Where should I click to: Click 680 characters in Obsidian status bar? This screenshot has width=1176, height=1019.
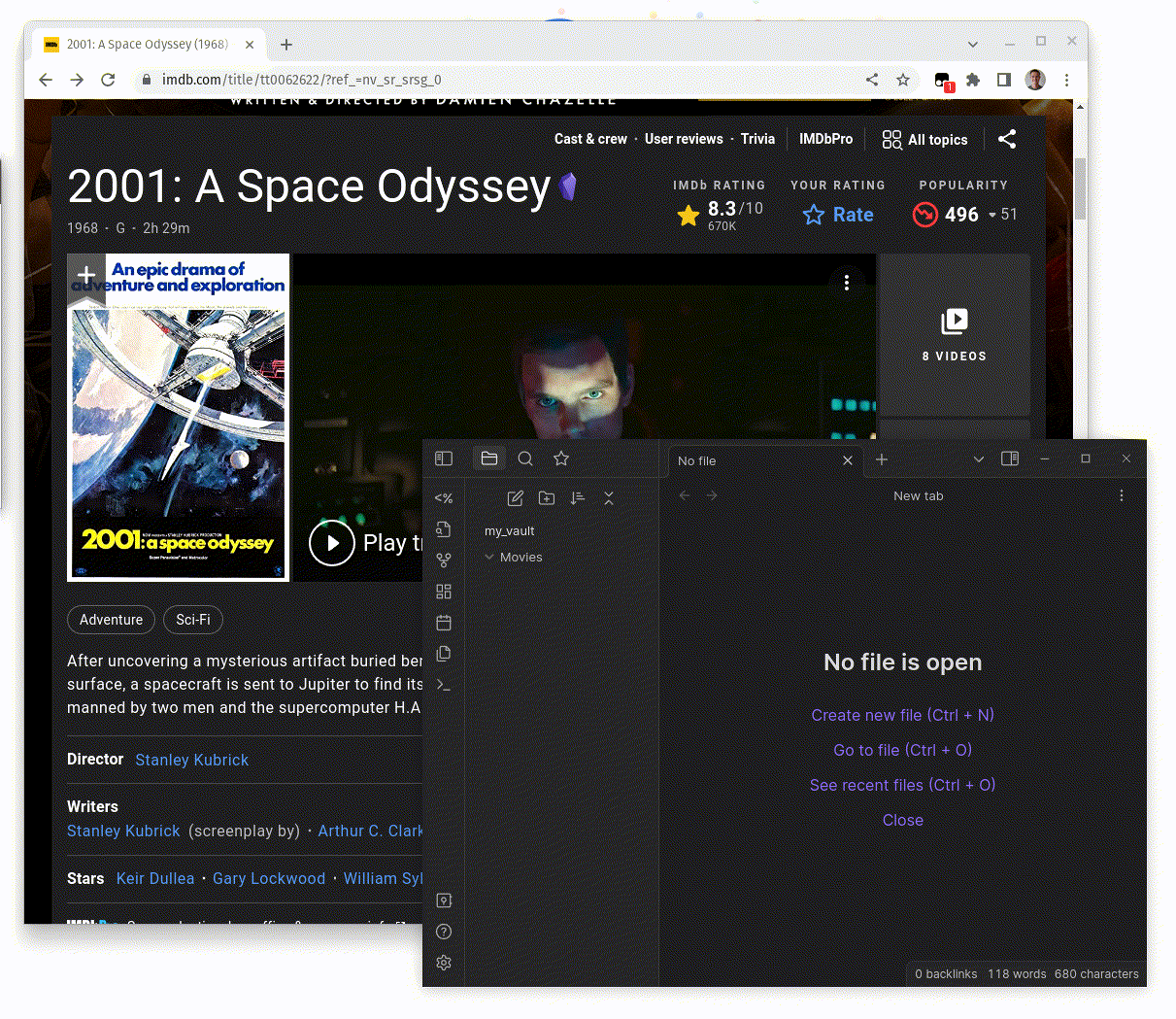point(1096,973)
